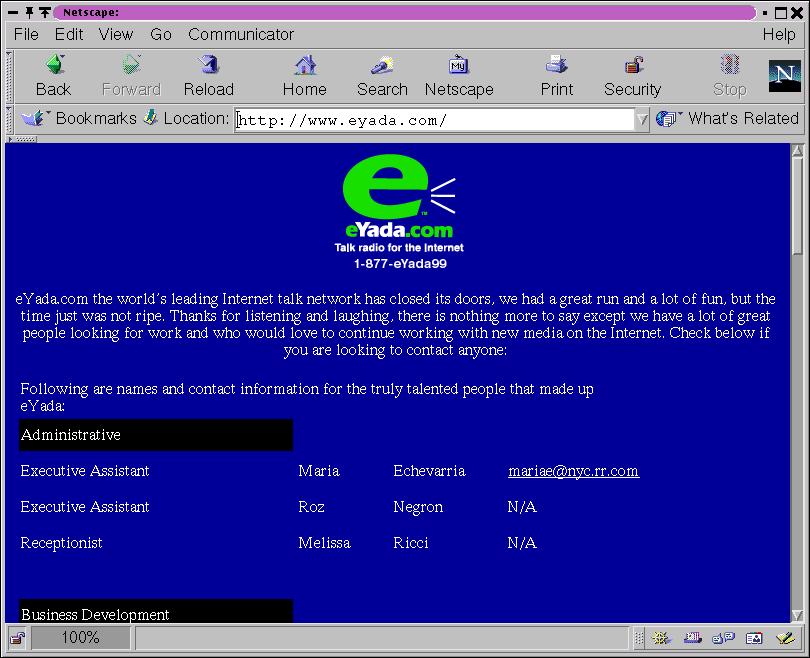This screenshot has width=810, height=658.
Task: Click the status bar security padlock
Action: click(x=18, y=639)
